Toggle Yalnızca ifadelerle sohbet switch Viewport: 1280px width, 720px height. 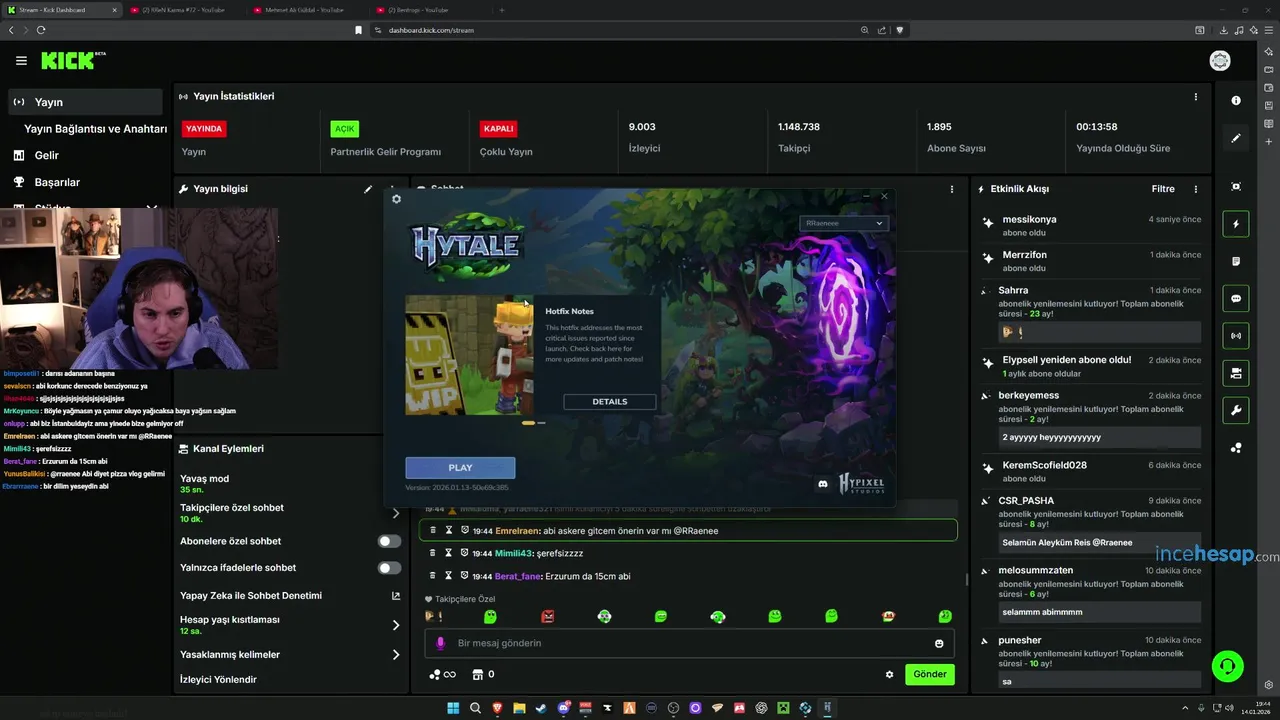click(389, 568)
